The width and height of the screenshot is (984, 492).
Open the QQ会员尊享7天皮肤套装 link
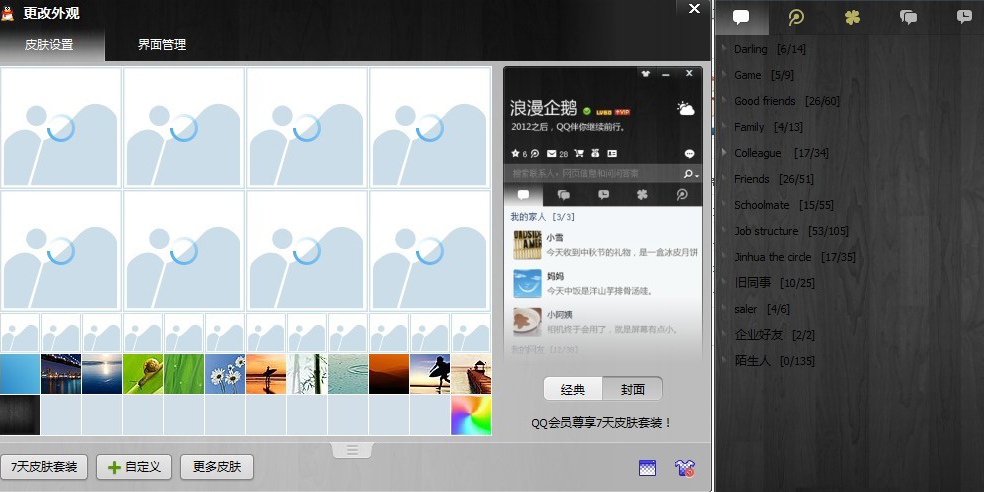(x=601, y=423)
